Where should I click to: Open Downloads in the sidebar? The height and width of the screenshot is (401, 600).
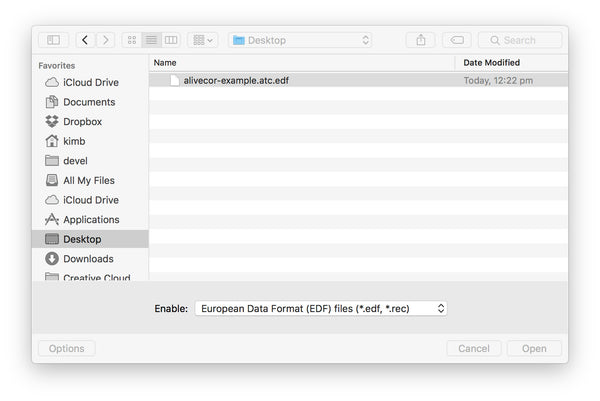pos(90,259)
